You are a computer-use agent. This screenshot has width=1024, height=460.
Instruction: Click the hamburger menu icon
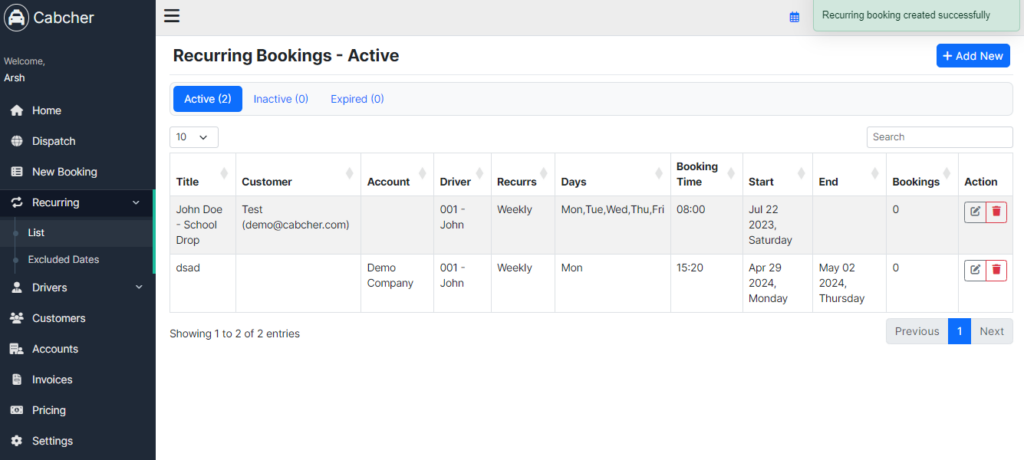[x=172, y=16]
